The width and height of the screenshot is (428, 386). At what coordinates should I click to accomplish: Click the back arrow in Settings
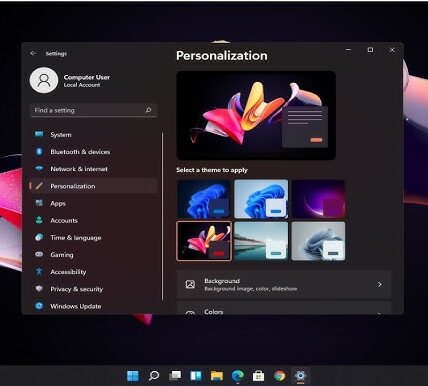(33, 53)
